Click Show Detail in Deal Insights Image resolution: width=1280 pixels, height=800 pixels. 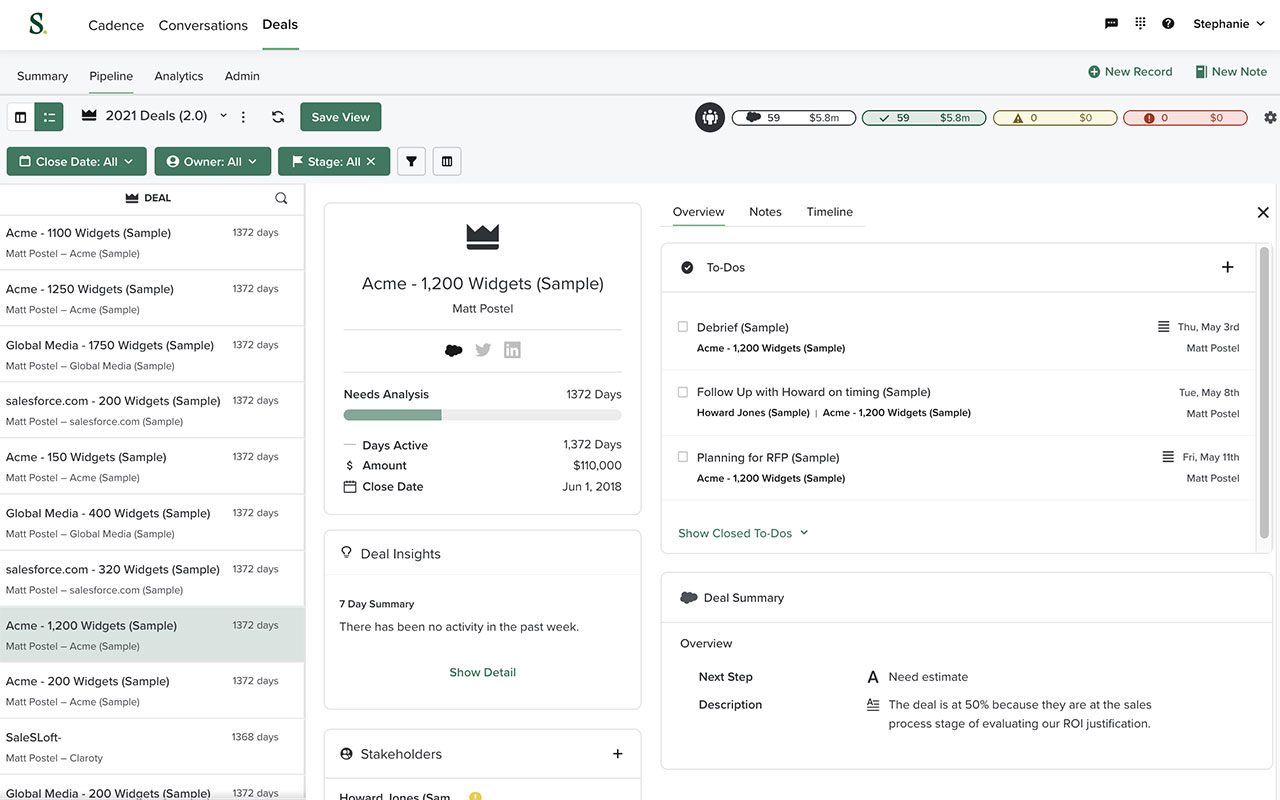(482, 672)
